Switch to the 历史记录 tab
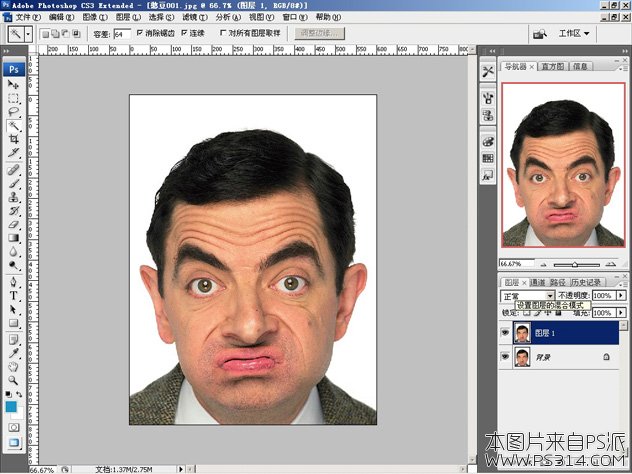The height and width of the screenshot is (474, 632). [x=588, y=282]
